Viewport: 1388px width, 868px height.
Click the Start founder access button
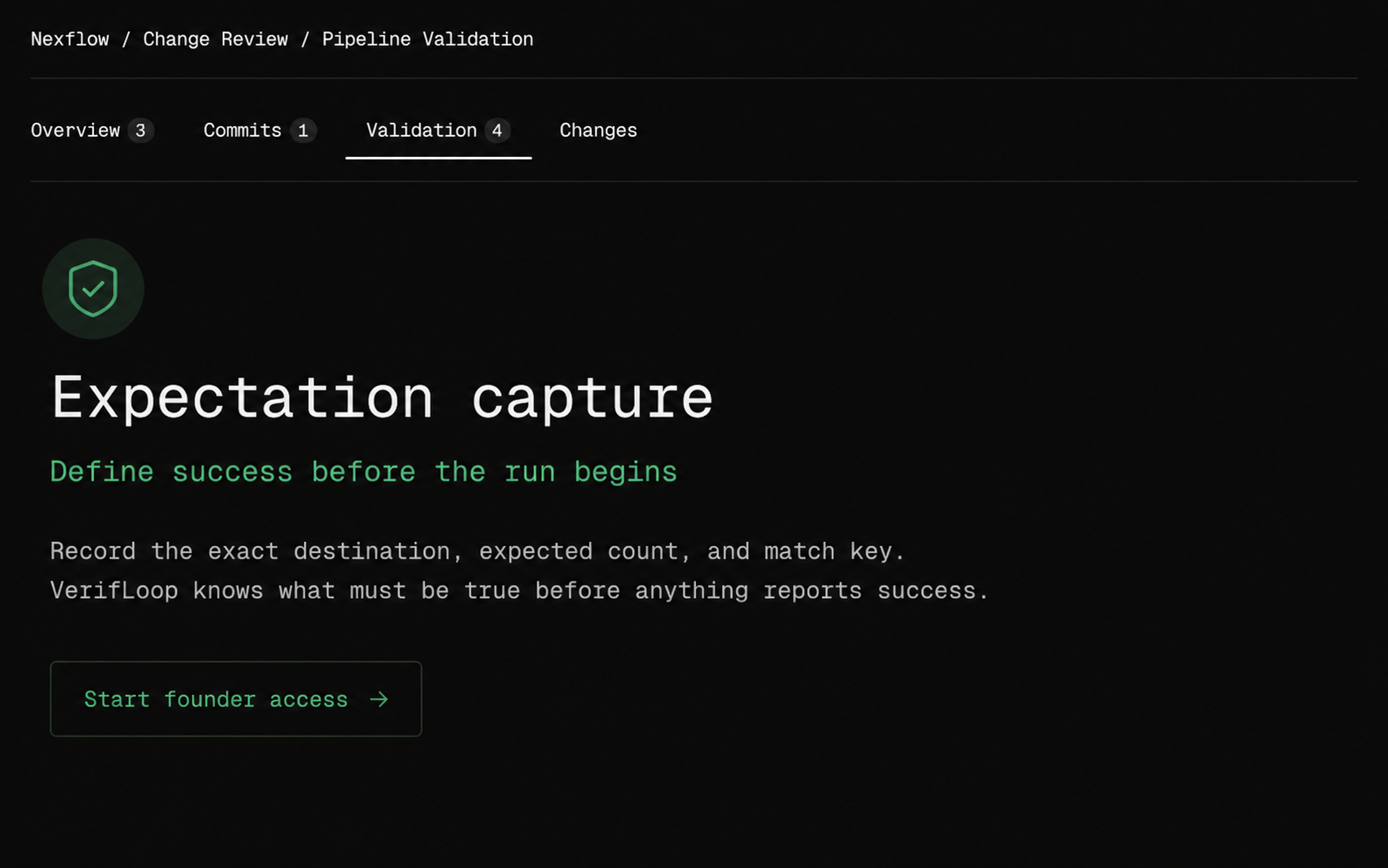[x=236, y=699]
